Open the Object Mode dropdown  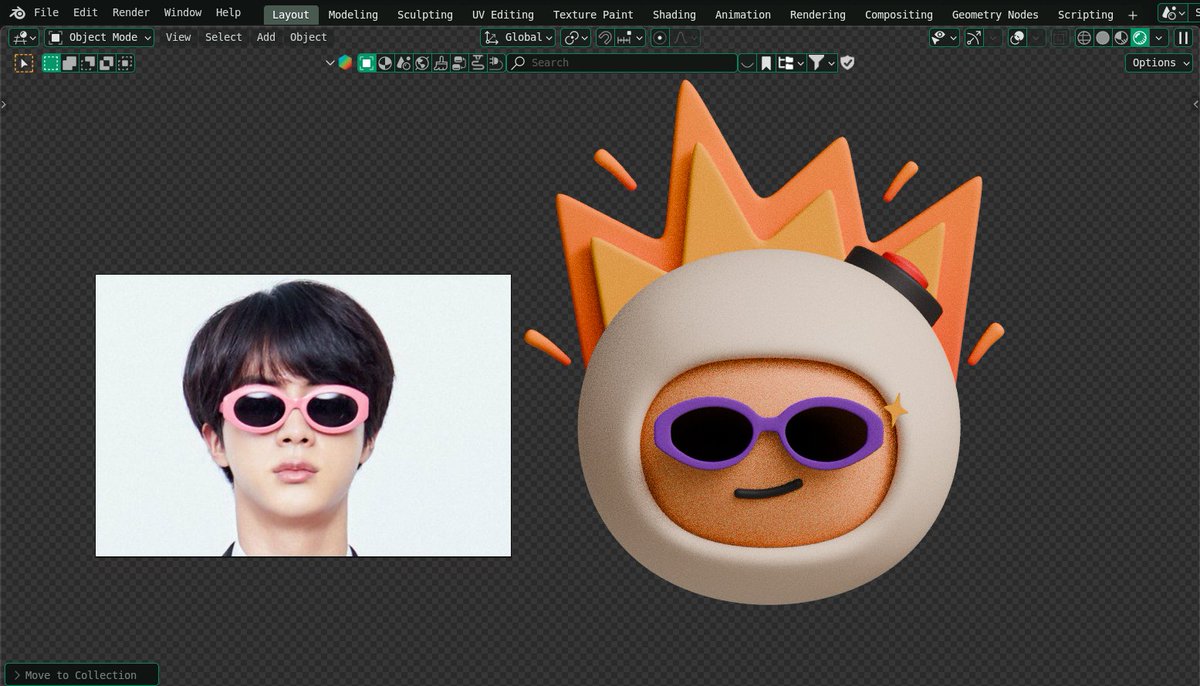[x=100, y=37]
